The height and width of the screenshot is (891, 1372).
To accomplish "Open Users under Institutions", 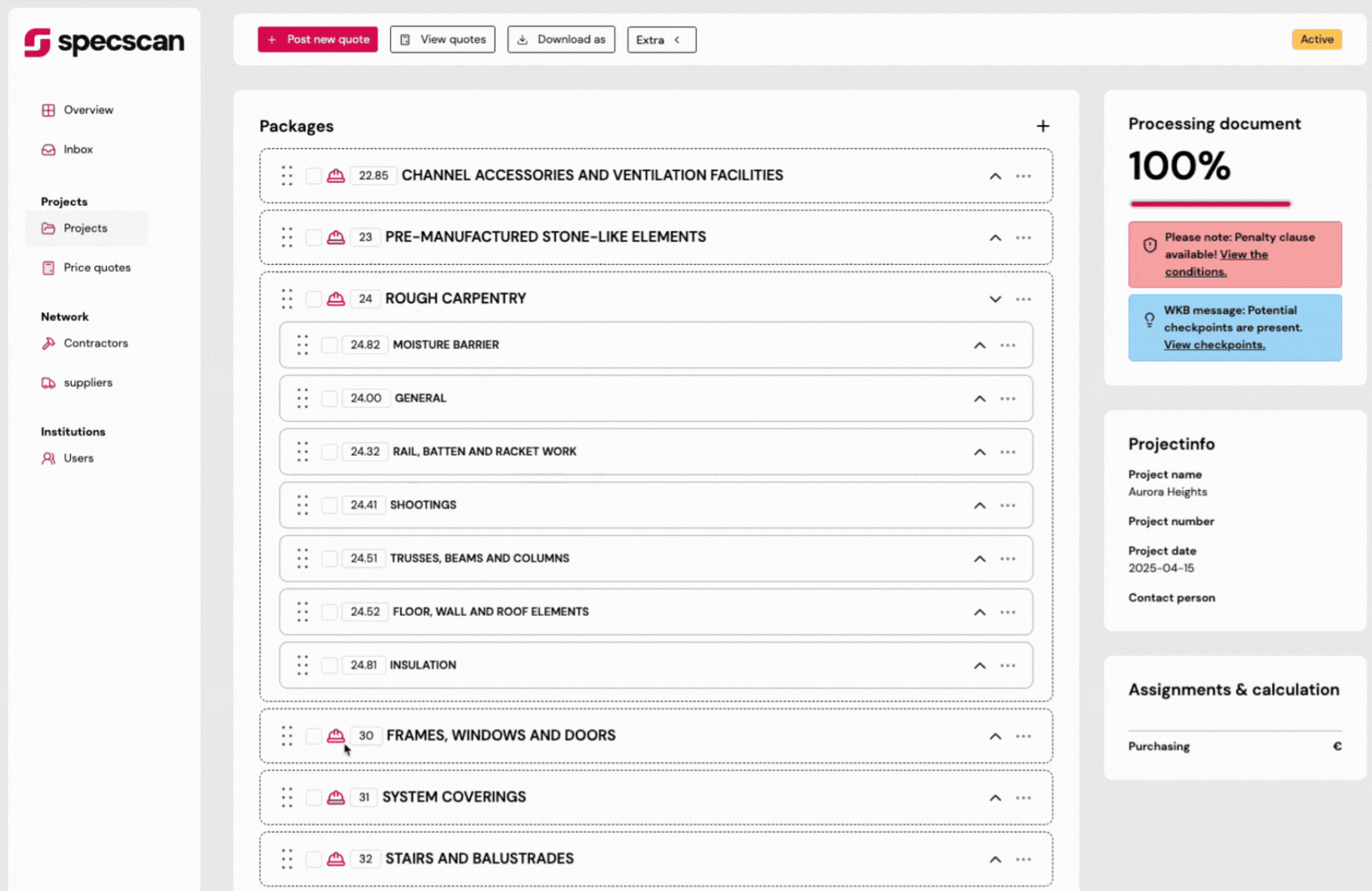I will click(x=68, y=459).
